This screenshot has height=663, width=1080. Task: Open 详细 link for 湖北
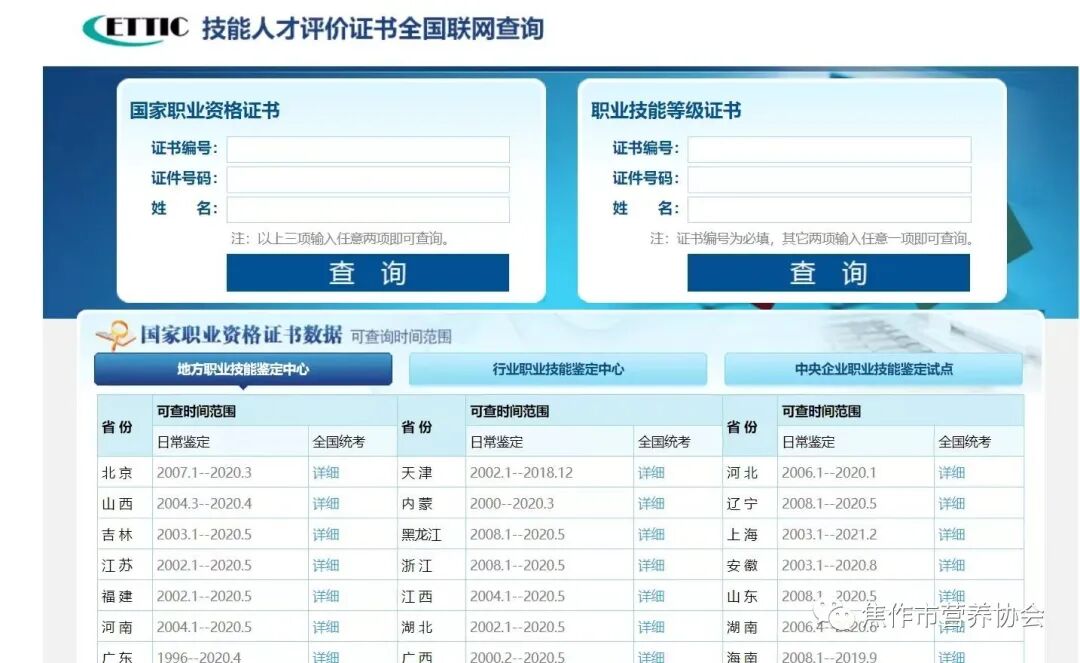click(651, 627)
